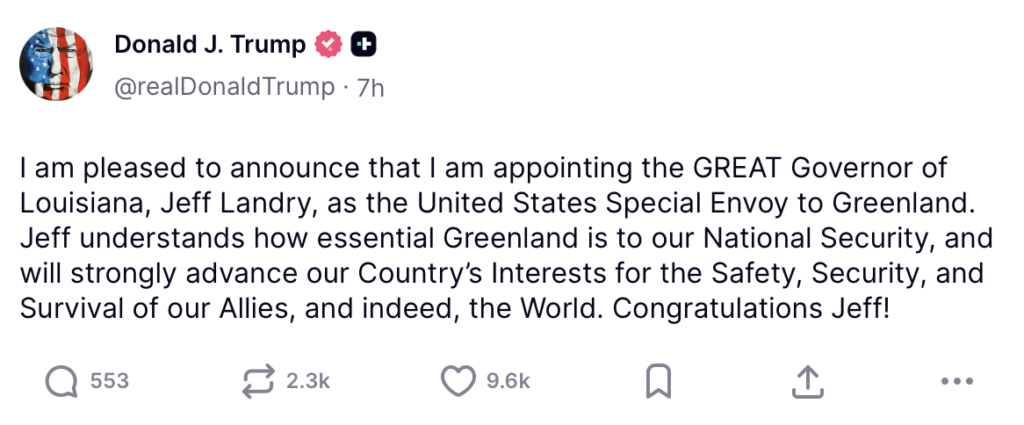Click the red verified checkmark badge
This screenshot has height=425, width=1024.
[329, 45]
